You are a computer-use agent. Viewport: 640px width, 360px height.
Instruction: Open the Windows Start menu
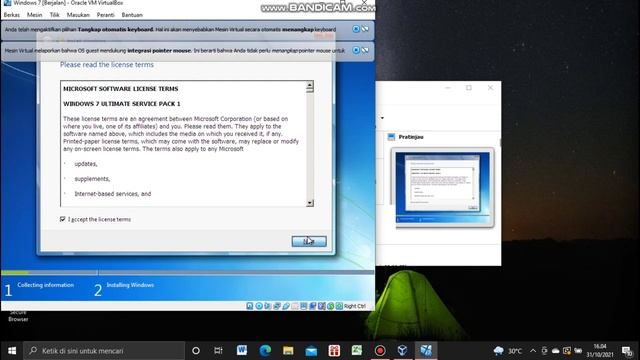[x=12, y=350]
